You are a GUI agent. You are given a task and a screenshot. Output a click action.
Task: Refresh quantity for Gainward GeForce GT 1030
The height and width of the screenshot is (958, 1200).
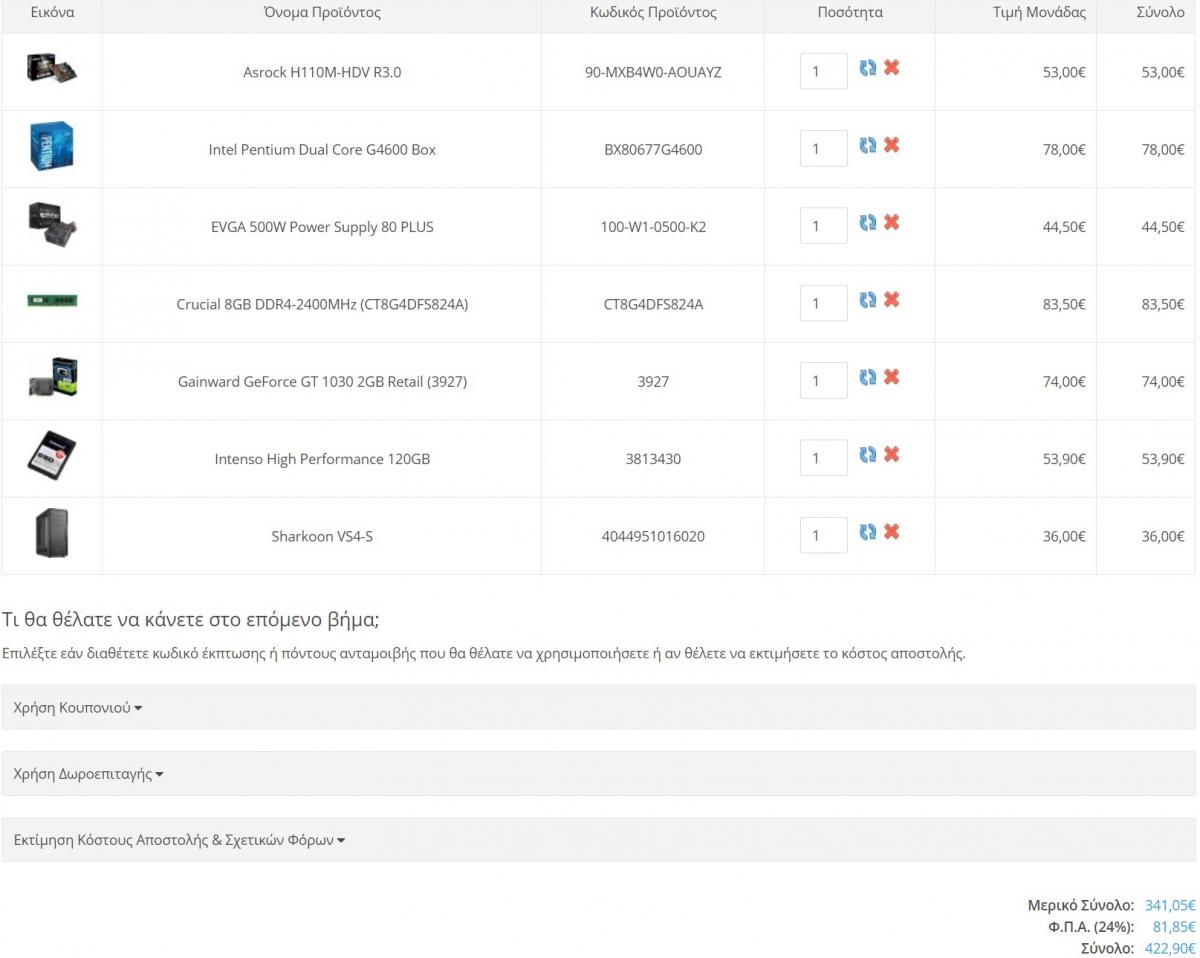868,377
